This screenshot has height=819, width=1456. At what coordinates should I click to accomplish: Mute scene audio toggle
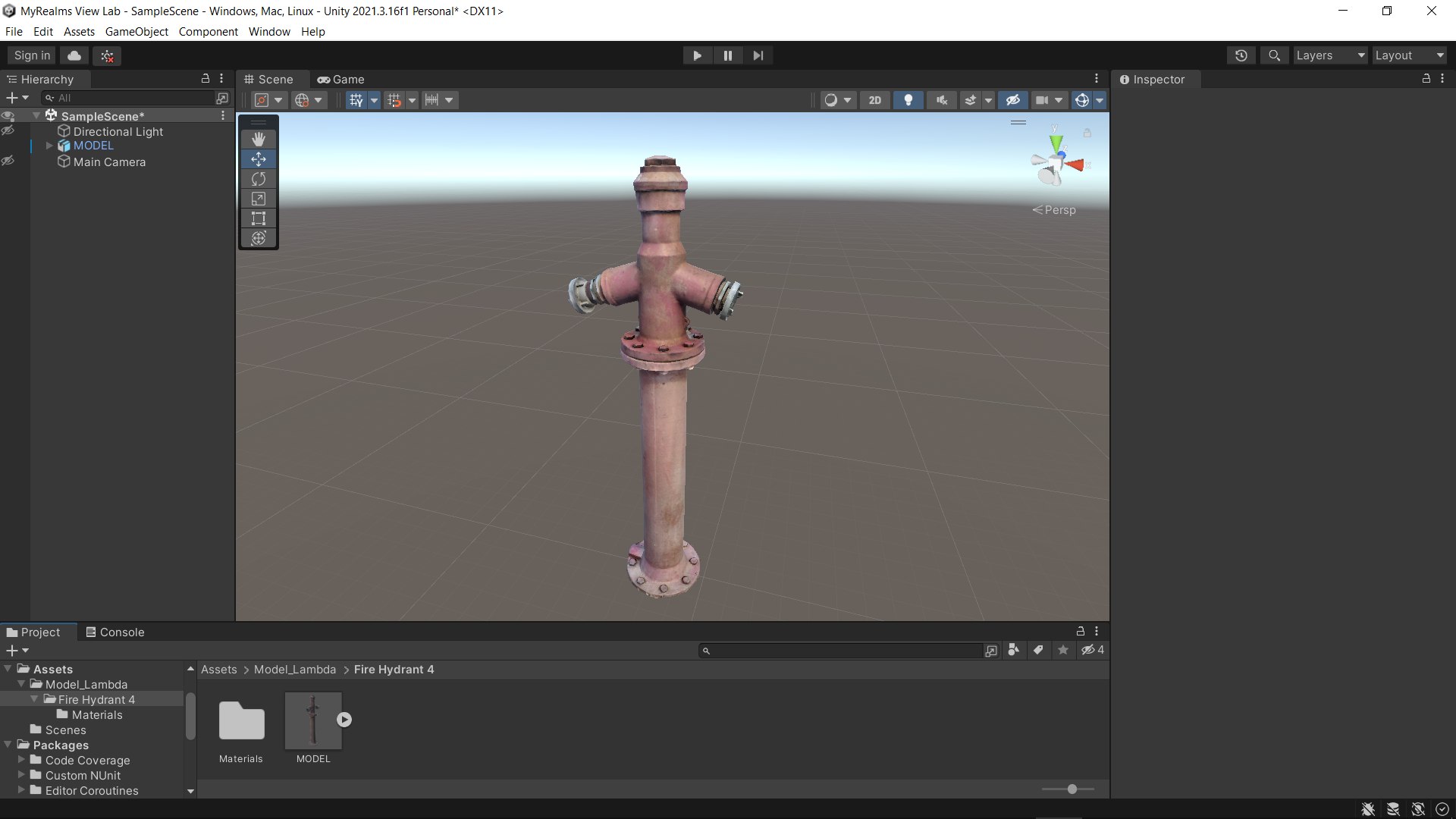pyautogui.click(x=941, y=100)
